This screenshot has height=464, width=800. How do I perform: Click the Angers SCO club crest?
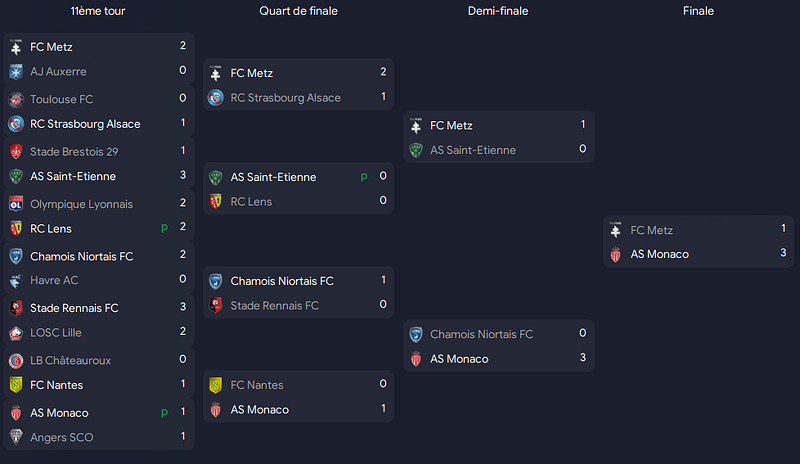16,437
